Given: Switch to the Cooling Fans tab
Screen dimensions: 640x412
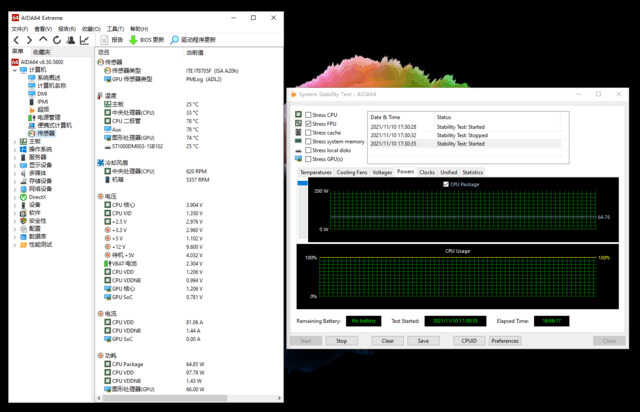Looking at the screenshot, I should point(352,172).
